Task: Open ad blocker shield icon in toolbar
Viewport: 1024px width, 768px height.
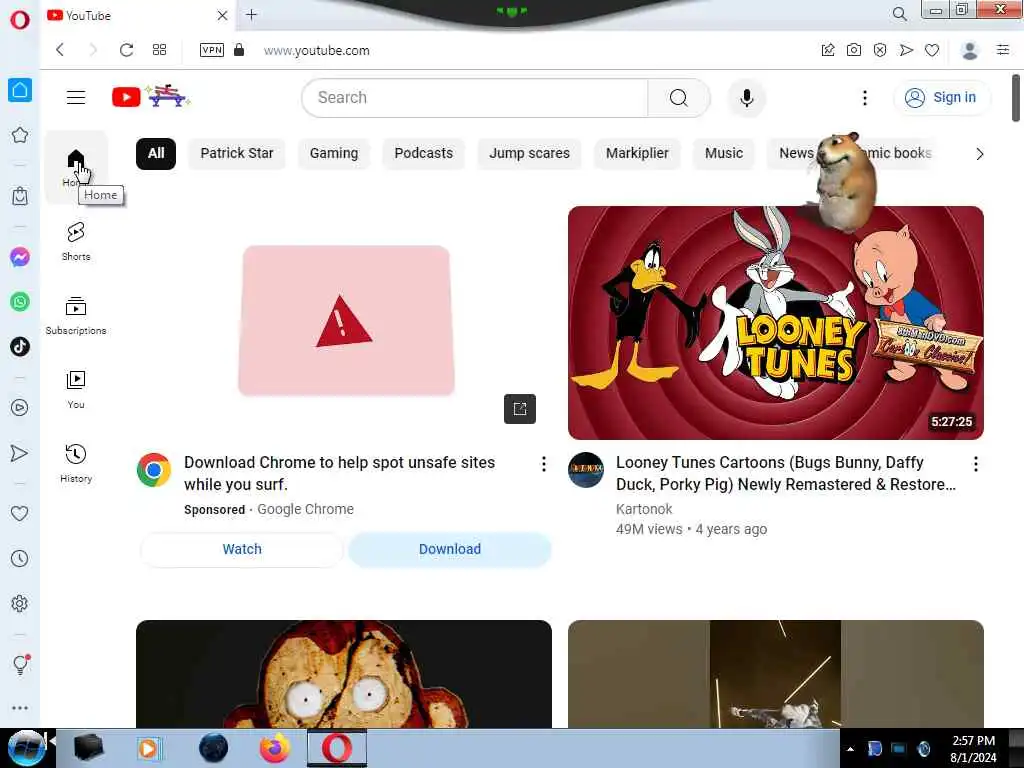Action: [880, 50]
